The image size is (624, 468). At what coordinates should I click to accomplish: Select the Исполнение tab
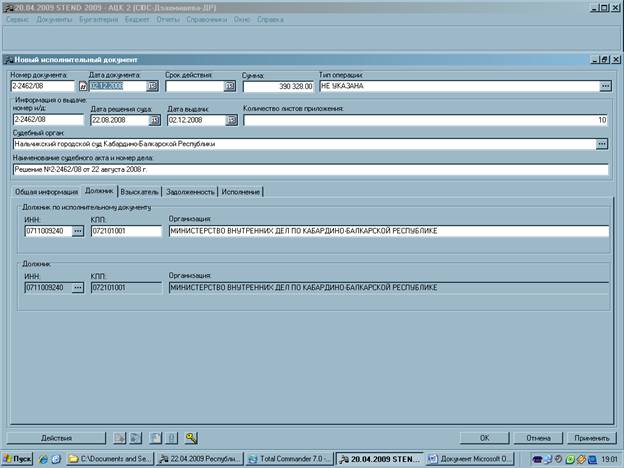pos(240,191)
